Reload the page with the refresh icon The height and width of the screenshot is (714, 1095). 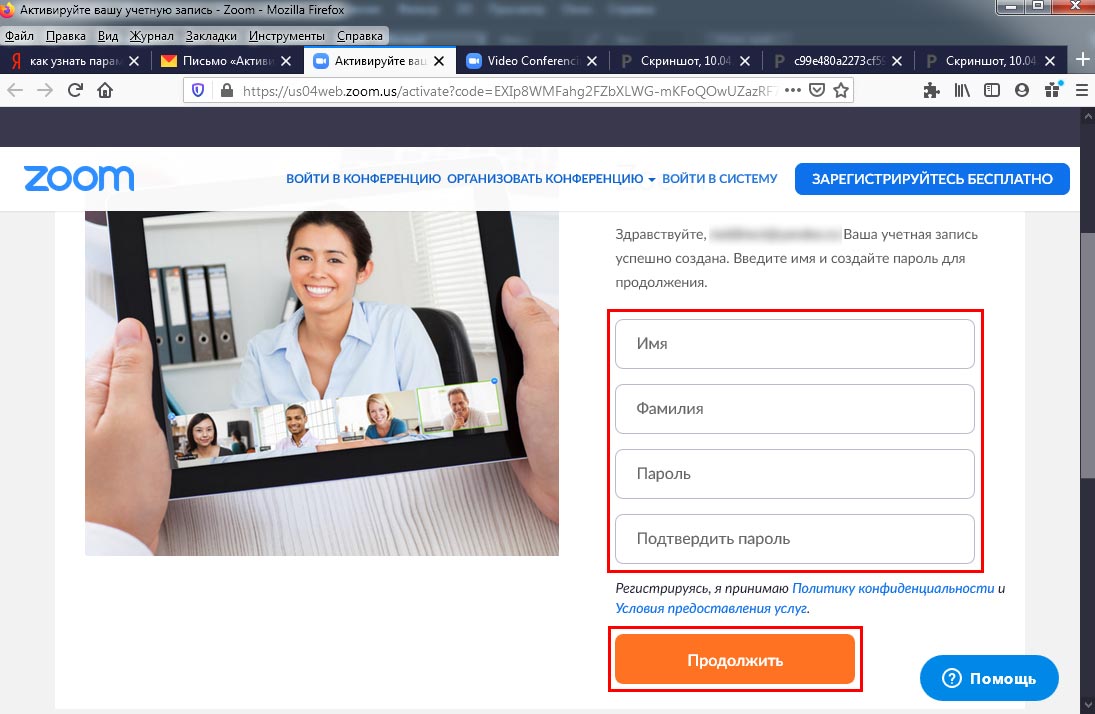point(75,90)
